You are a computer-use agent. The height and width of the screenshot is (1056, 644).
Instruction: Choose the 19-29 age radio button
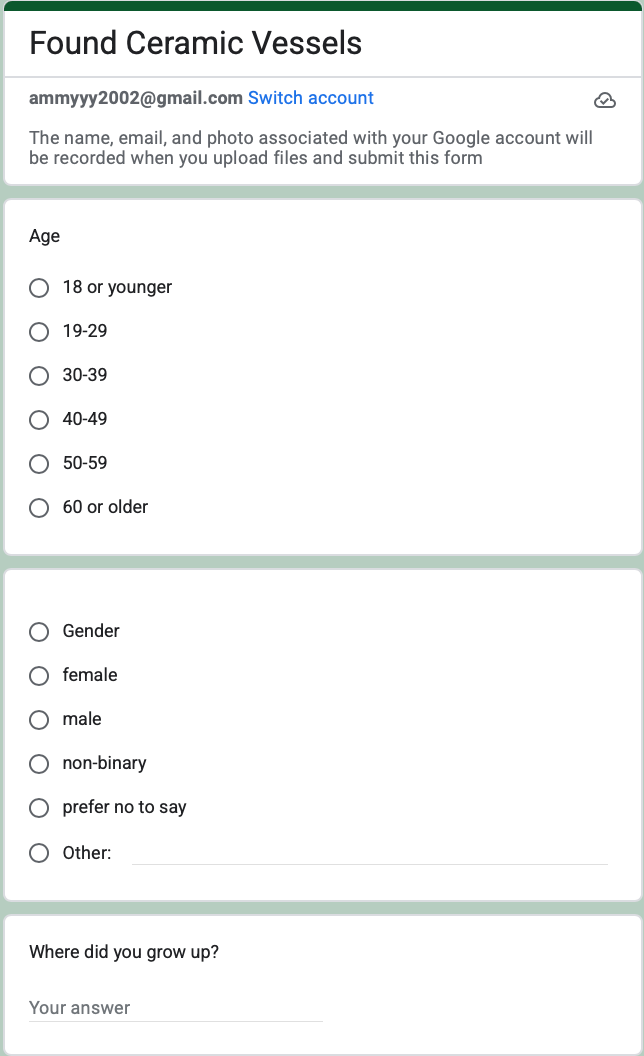coord(39,332)
